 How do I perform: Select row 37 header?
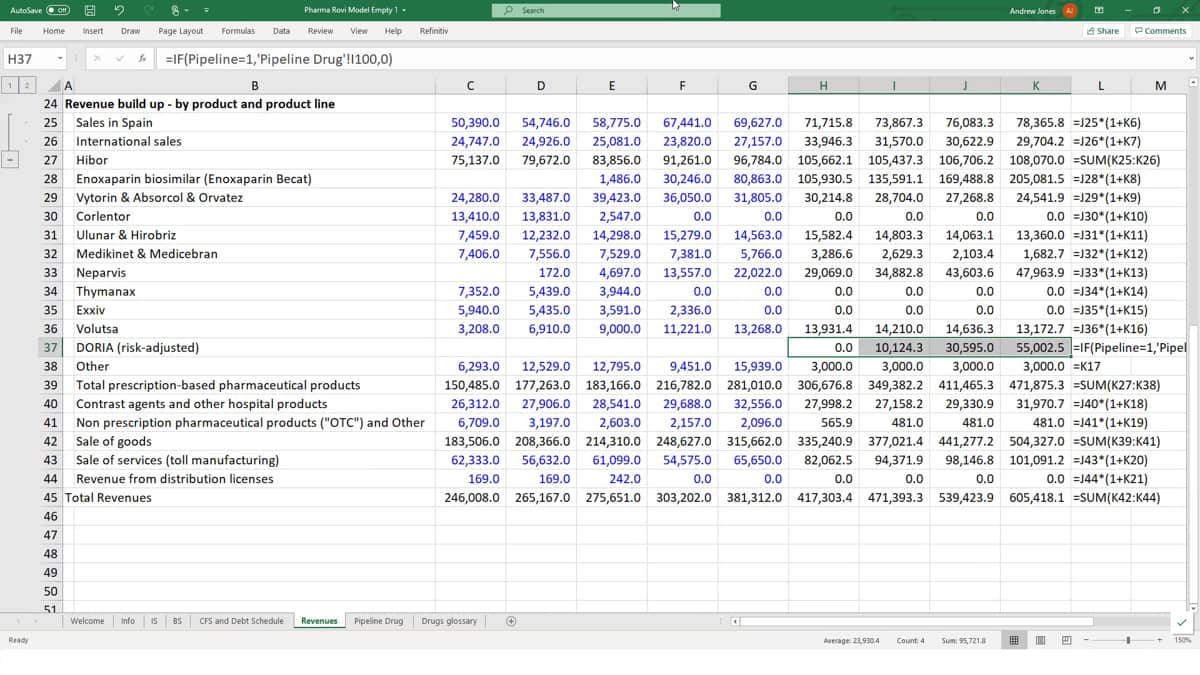click(52, 348)
